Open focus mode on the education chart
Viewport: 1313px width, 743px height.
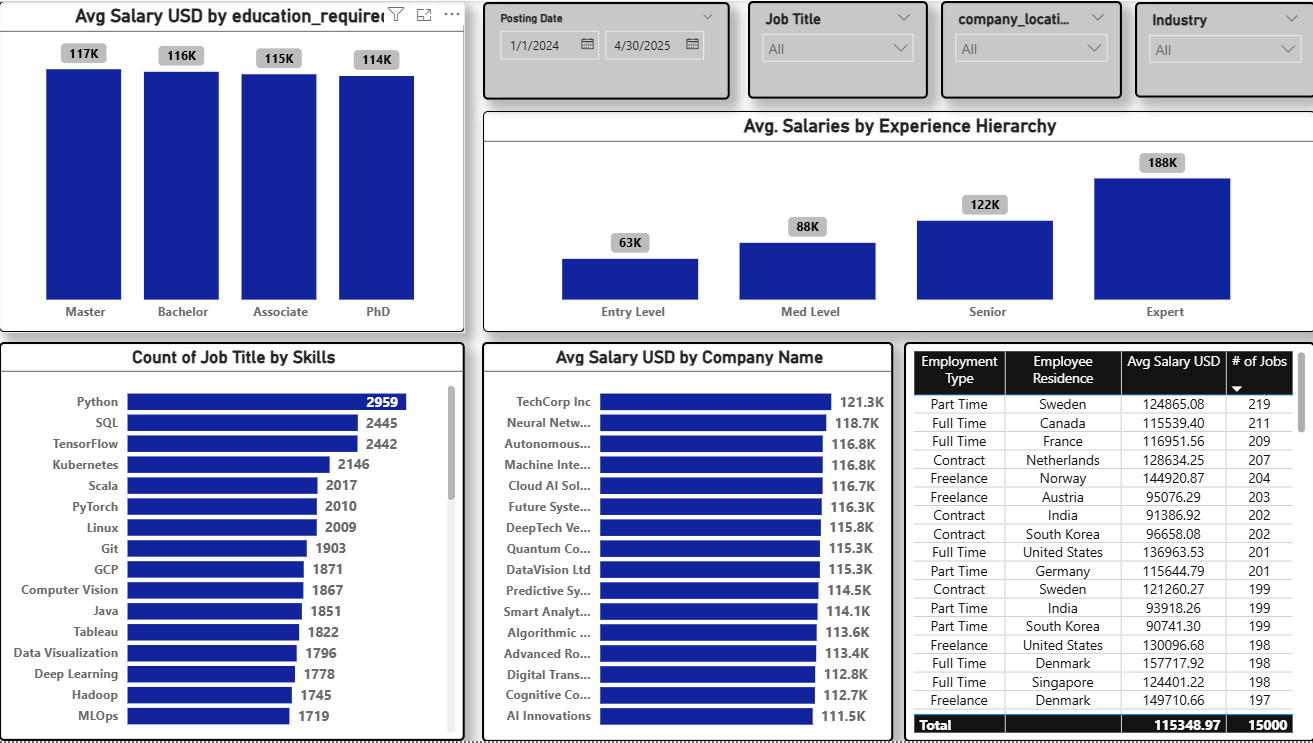coord(424,15)
